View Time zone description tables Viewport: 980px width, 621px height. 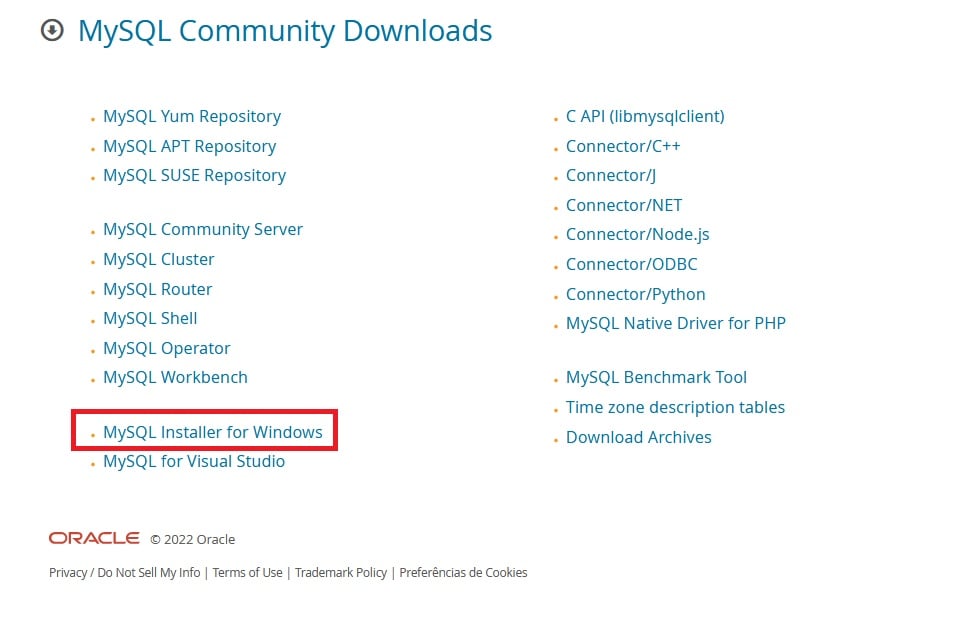pyautogui.click(x=675, y=407)
